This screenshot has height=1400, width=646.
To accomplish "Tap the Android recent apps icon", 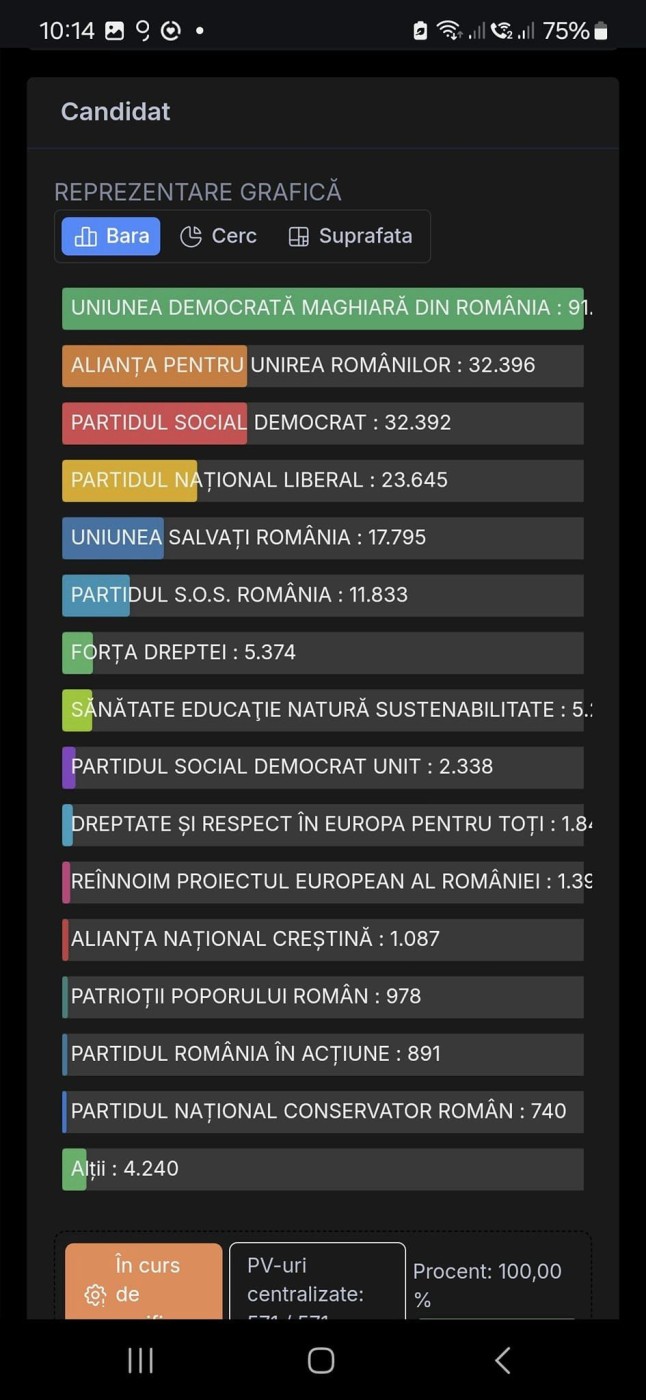I will point(140,1360).
